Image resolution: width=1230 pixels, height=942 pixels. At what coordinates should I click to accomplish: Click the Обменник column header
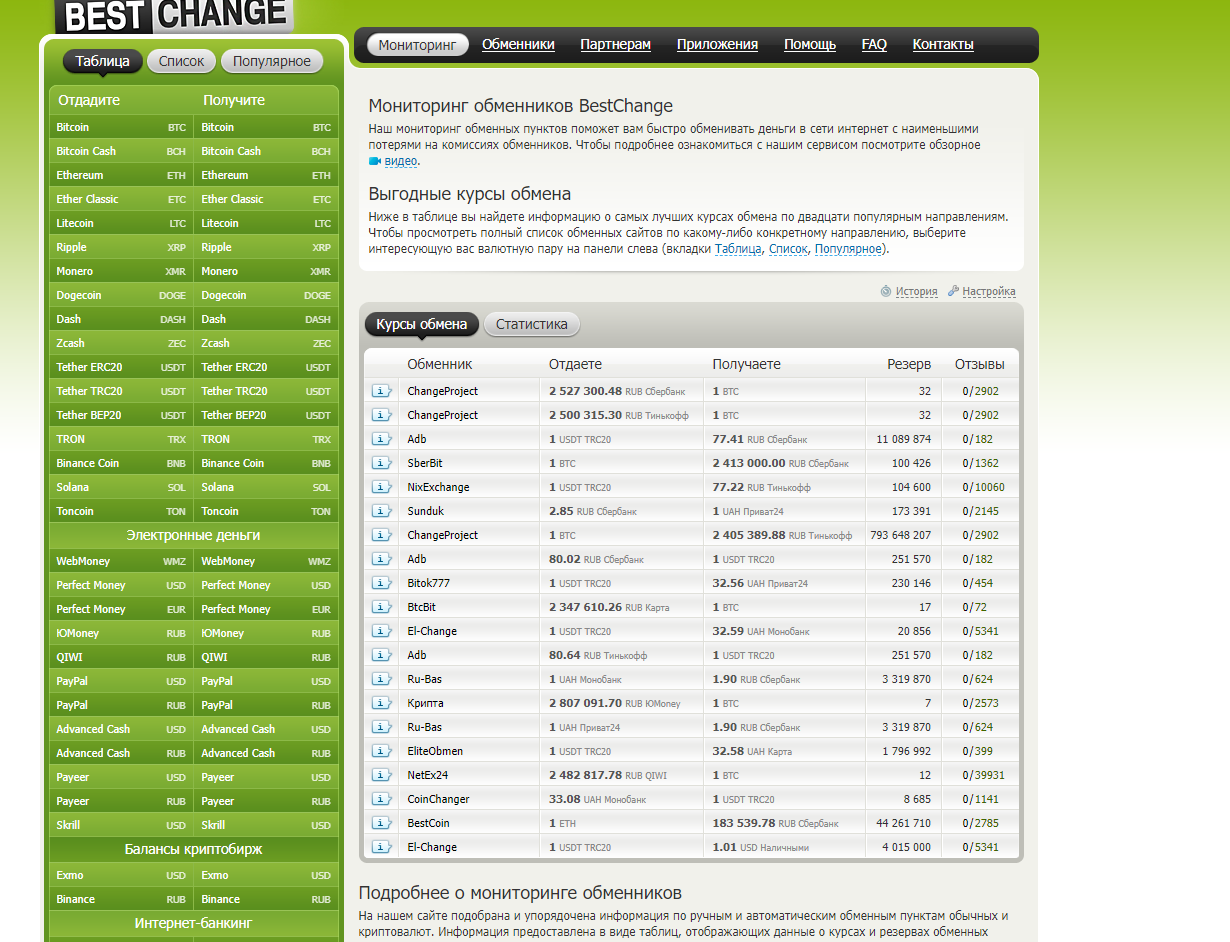click(440, 364)
